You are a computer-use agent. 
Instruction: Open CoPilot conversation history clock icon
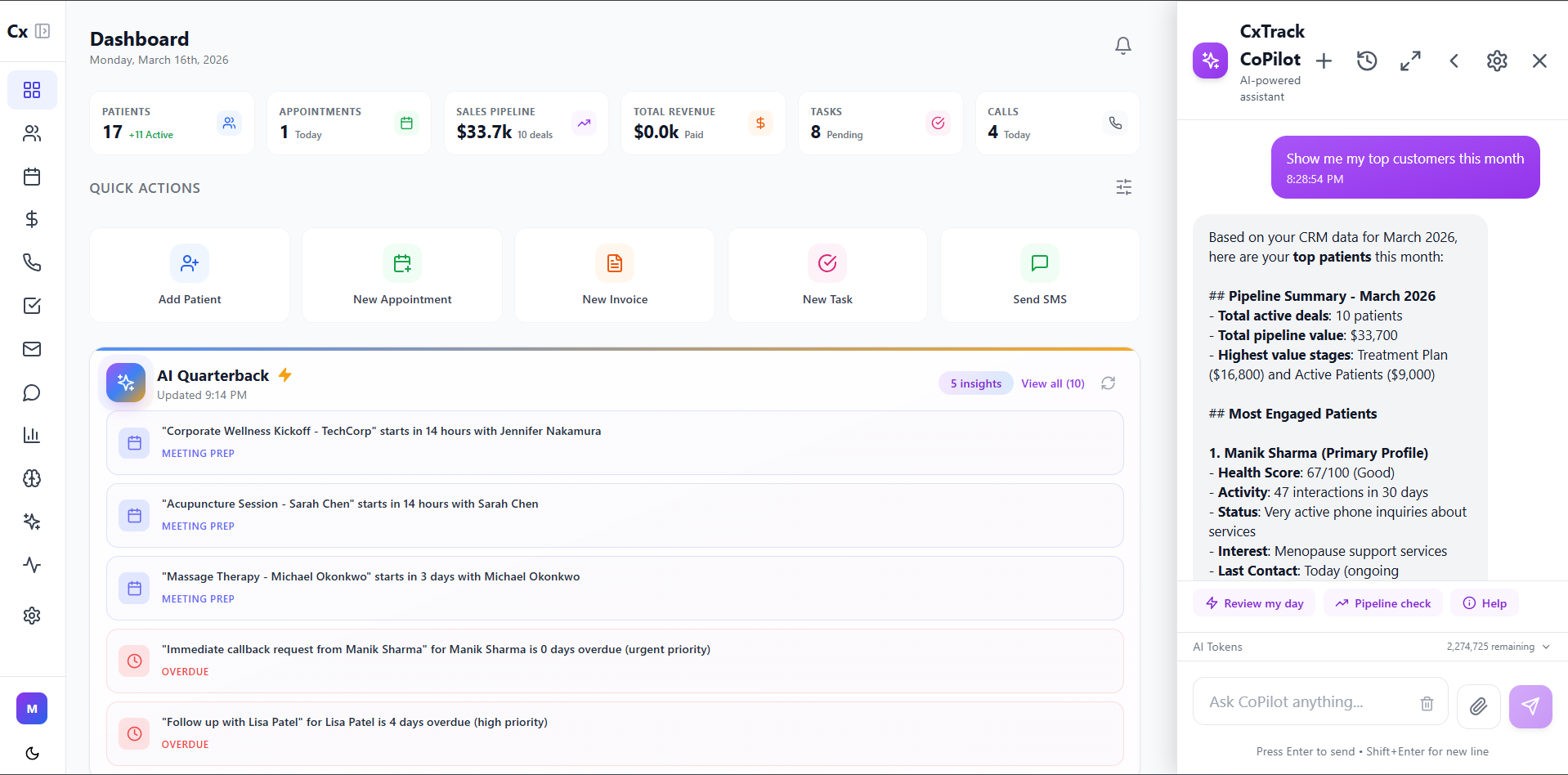[1366, 60]
